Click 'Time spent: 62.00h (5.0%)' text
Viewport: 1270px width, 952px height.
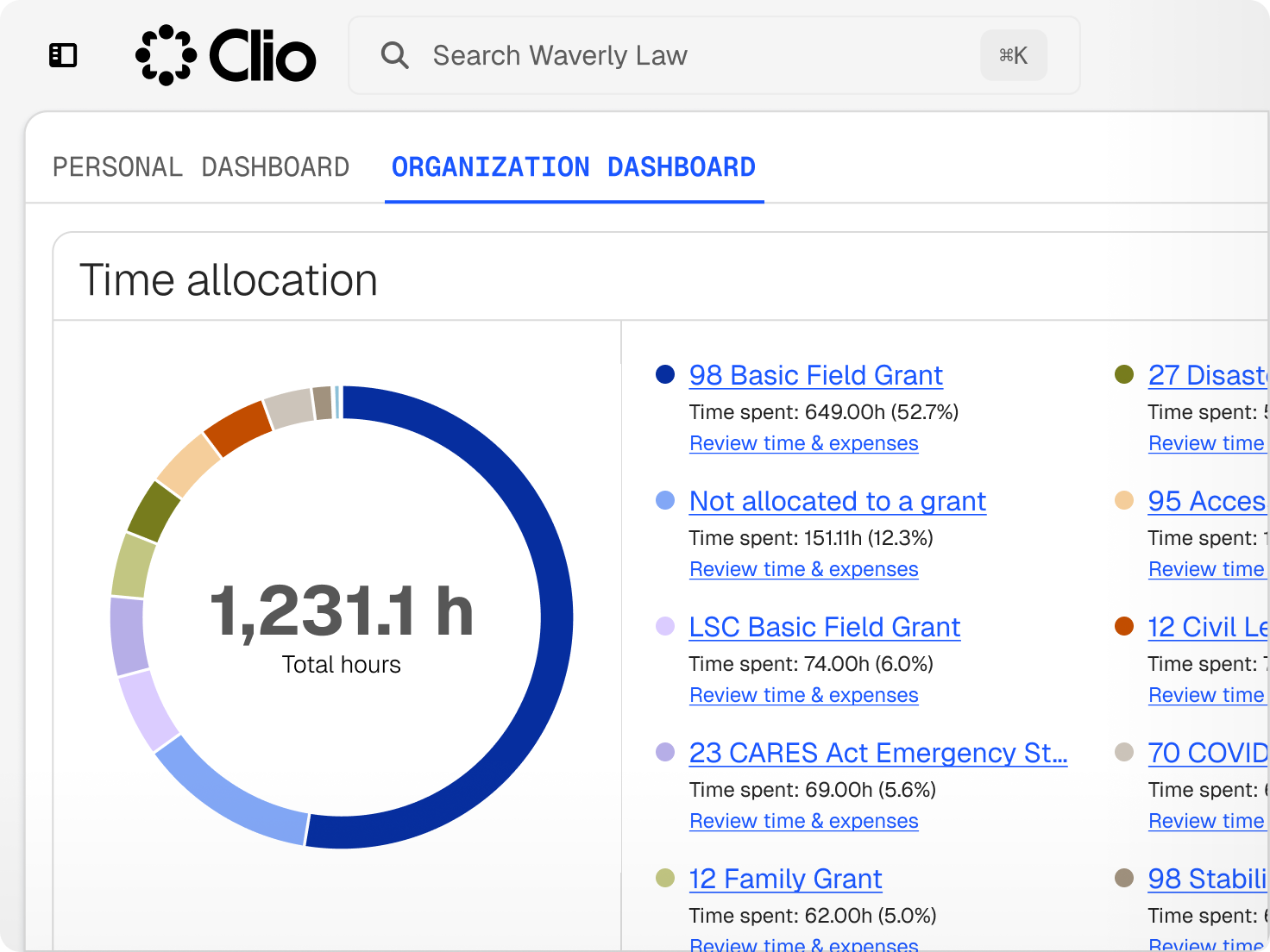[x=813, y=916]
